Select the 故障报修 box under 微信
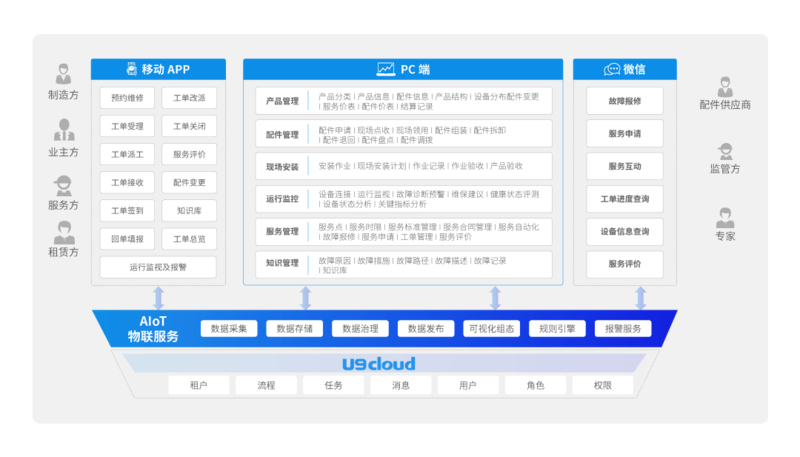 [x=624, y=101]
